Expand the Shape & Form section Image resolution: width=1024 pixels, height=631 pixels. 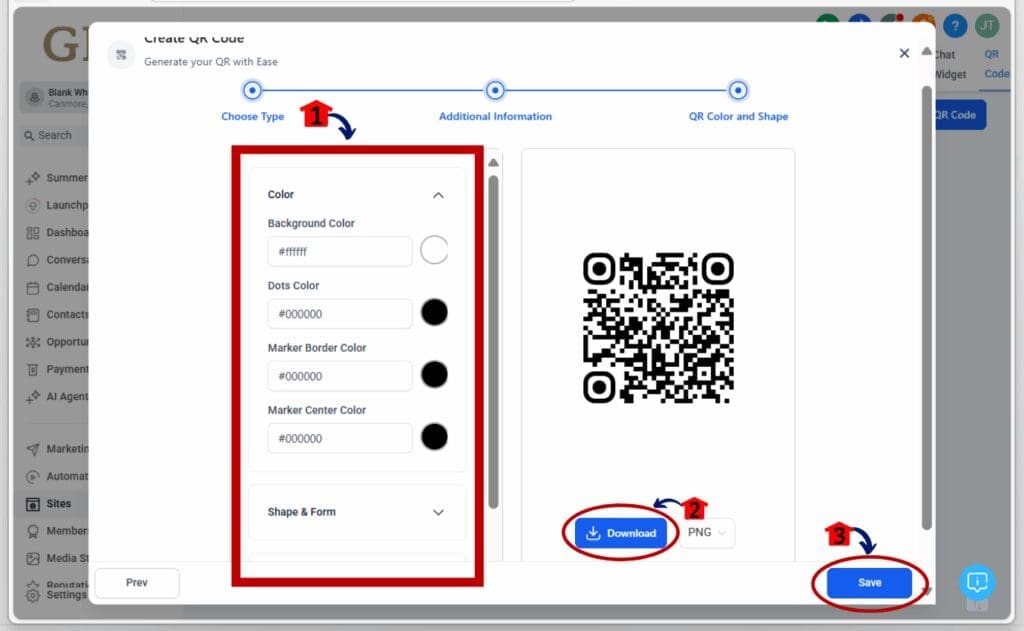438,512
